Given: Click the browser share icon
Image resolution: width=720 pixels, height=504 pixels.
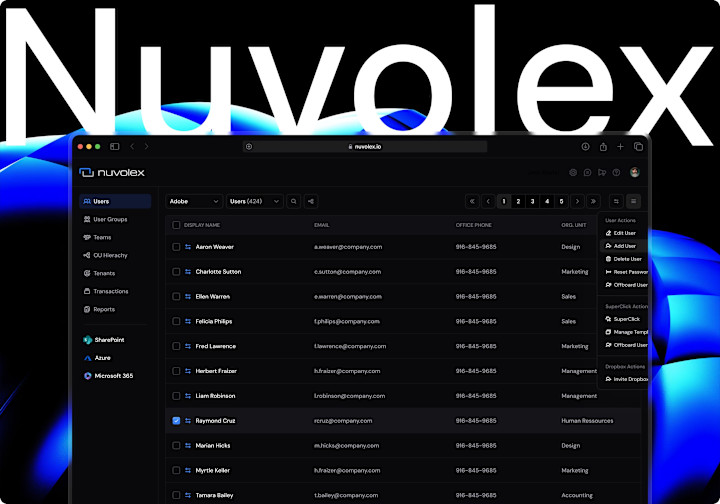Looking at the screenshot, I should (603, 146).
